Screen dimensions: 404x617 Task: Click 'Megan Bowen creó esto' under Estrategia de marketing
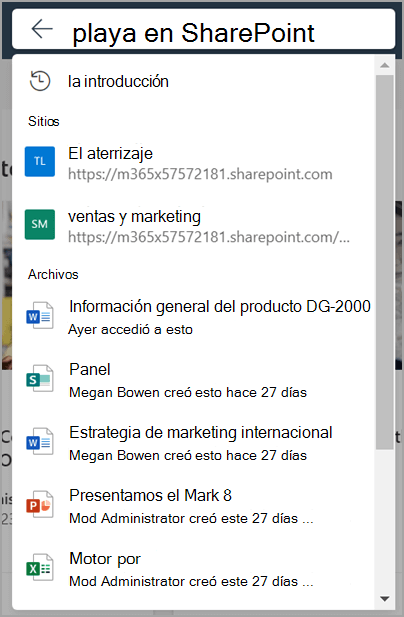click(188, 455)
